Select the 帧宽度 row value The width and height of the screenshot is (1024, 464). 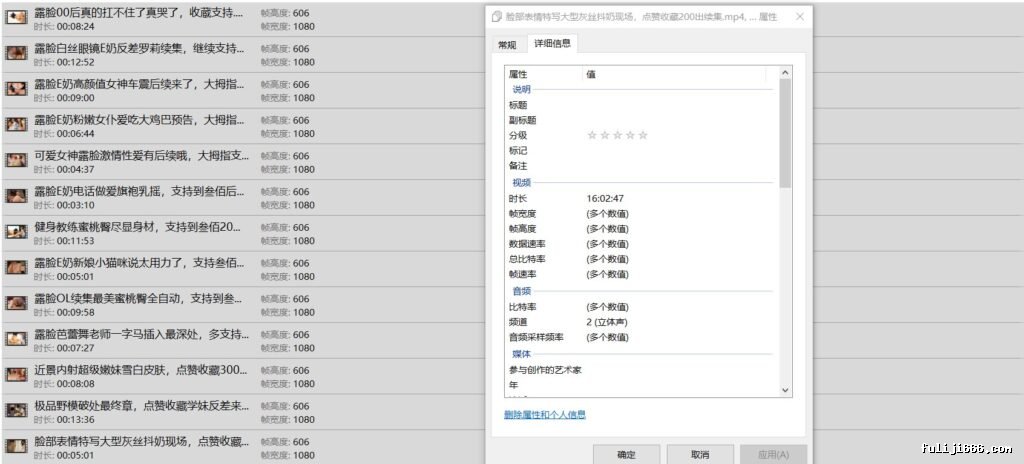(x=607, y=214)
